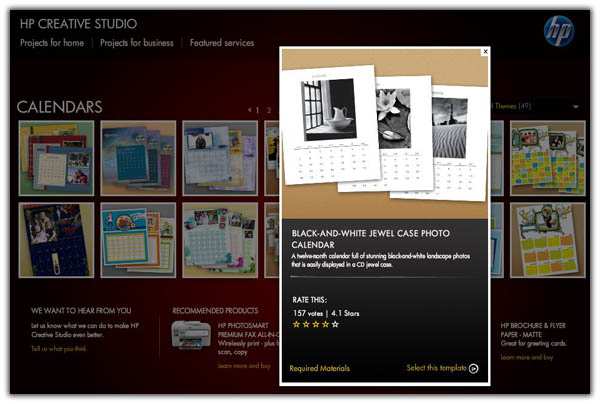The width and height of the screenshot is (600, 404).
Task: Open Projects for home menu
Action: [53, 43]
